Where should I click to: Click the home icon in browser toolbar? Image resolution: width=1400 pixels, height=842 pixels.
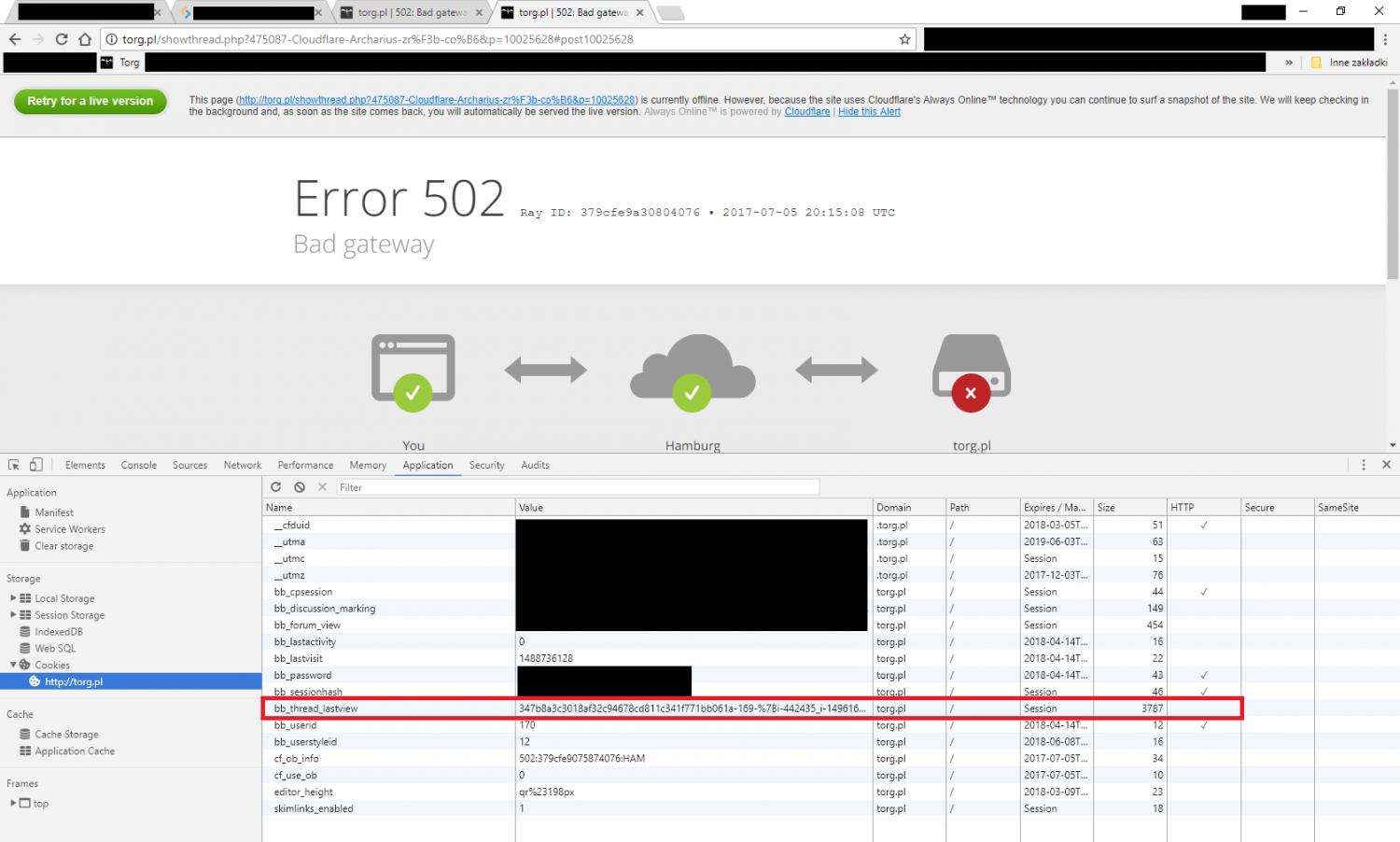point(85,39)
